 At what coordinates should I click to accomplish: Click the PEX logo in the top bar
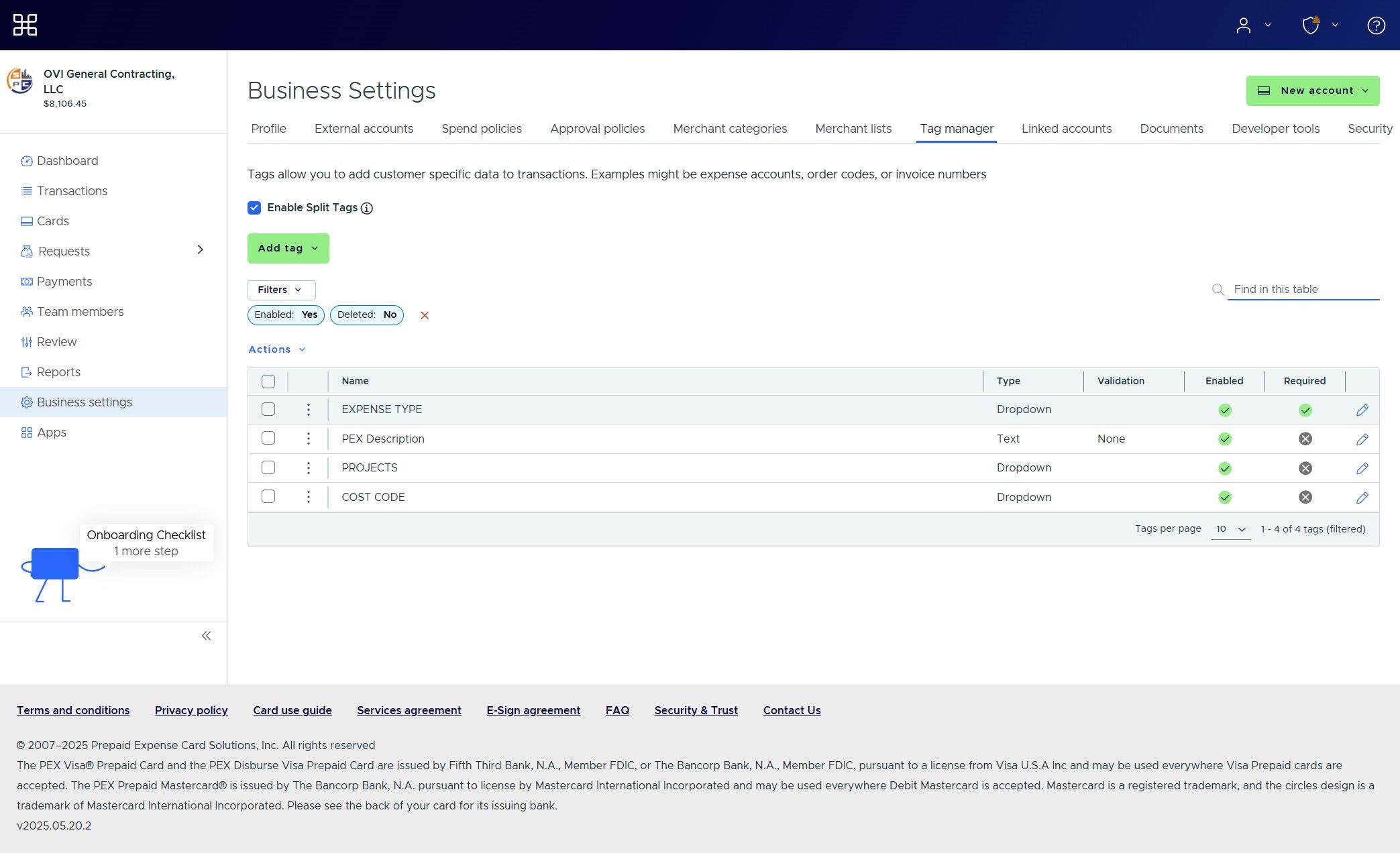coord(25,25)
